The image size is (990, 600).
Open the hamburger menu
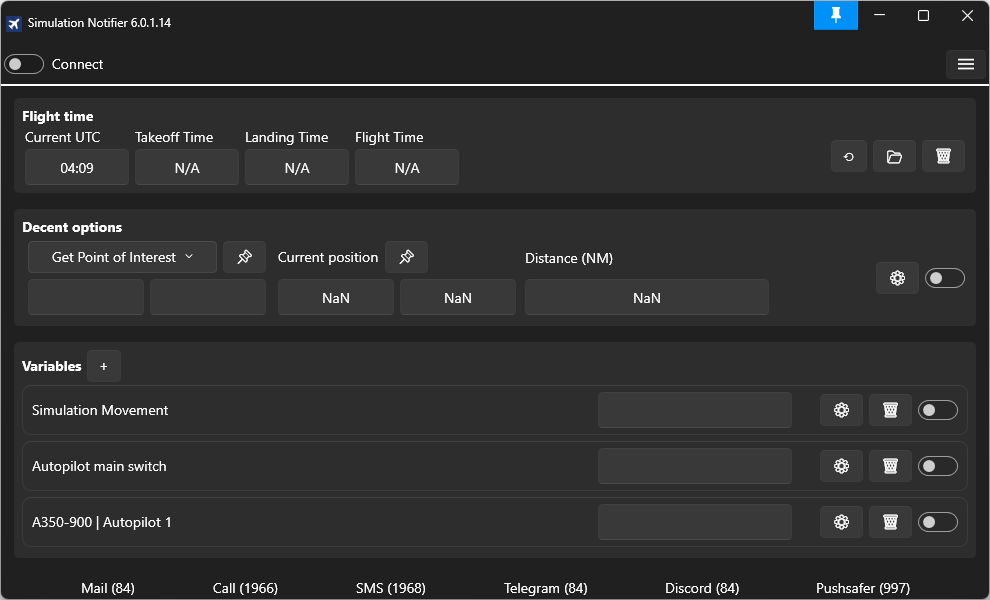pos(965,64)
